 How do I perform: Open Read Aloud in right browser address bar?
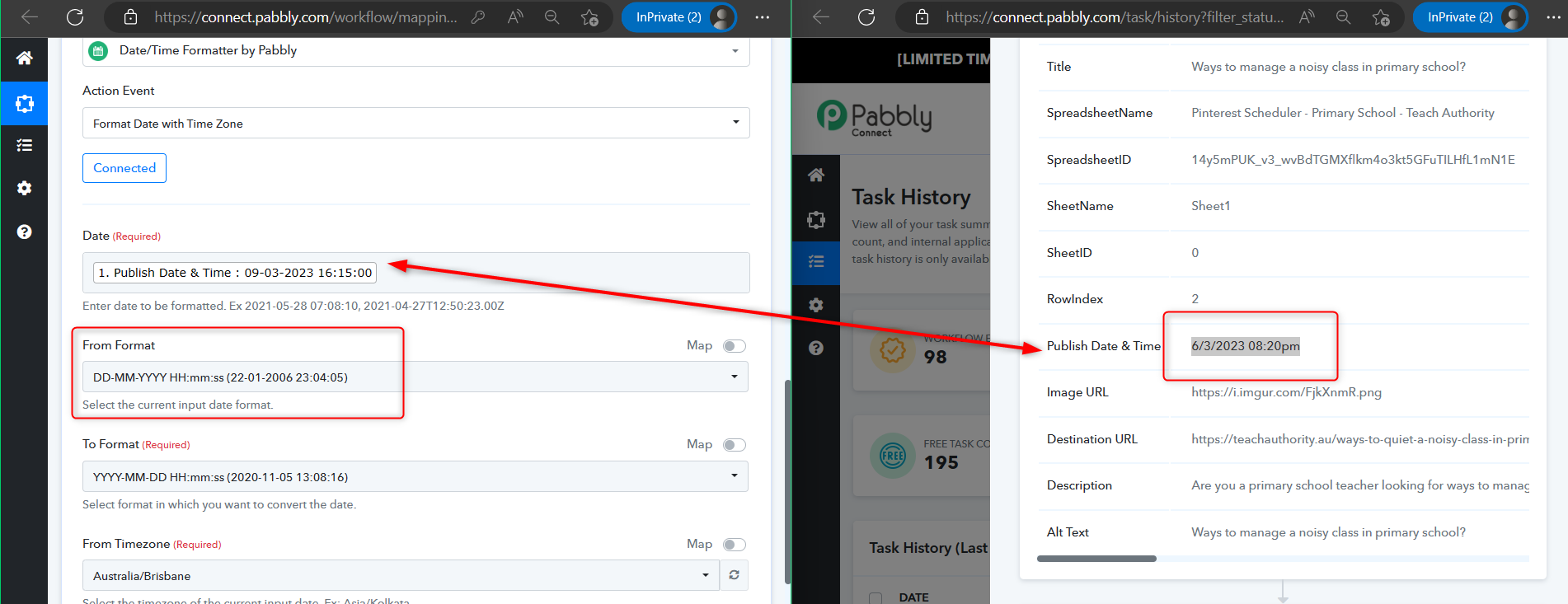pyautogui.click(x=1307, y=17)
